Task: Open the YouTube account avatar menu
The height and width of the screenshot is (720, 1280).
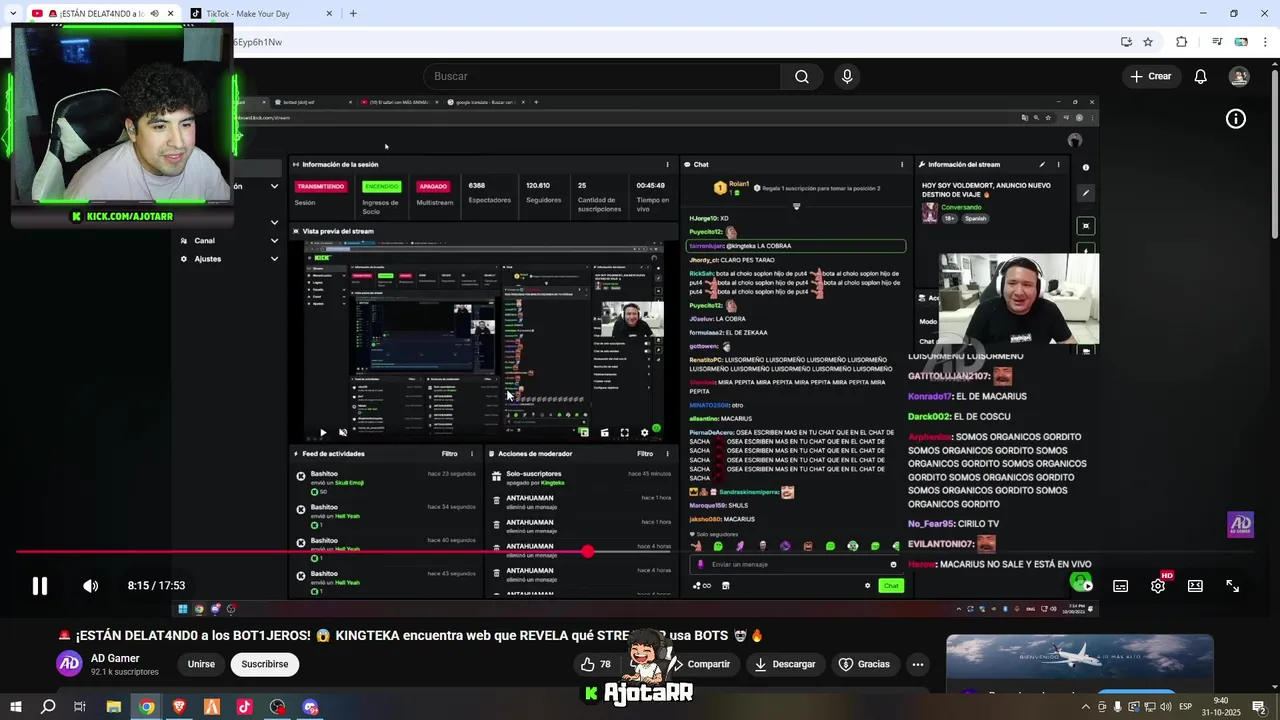Action: [x=1239, y=76]
